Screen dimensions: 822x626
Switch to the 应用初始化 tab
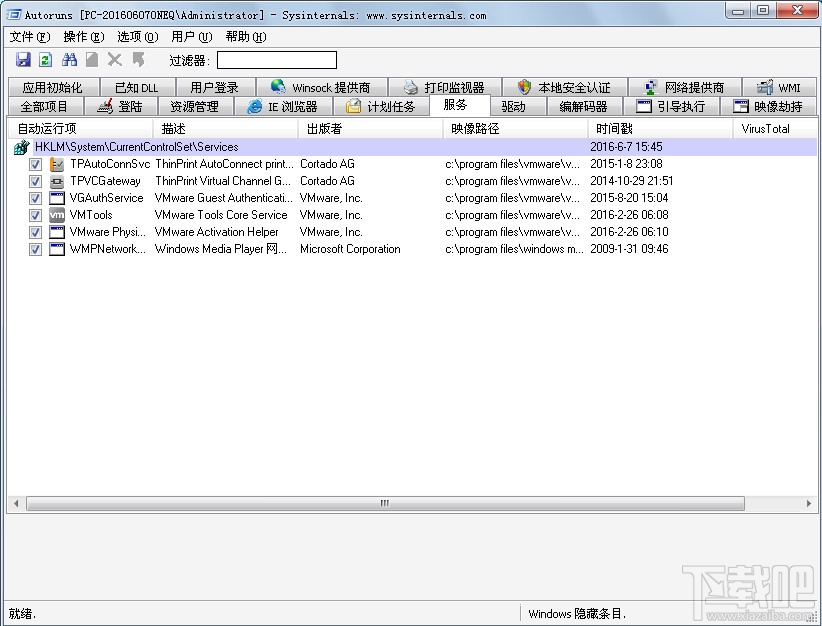point(53,87)
